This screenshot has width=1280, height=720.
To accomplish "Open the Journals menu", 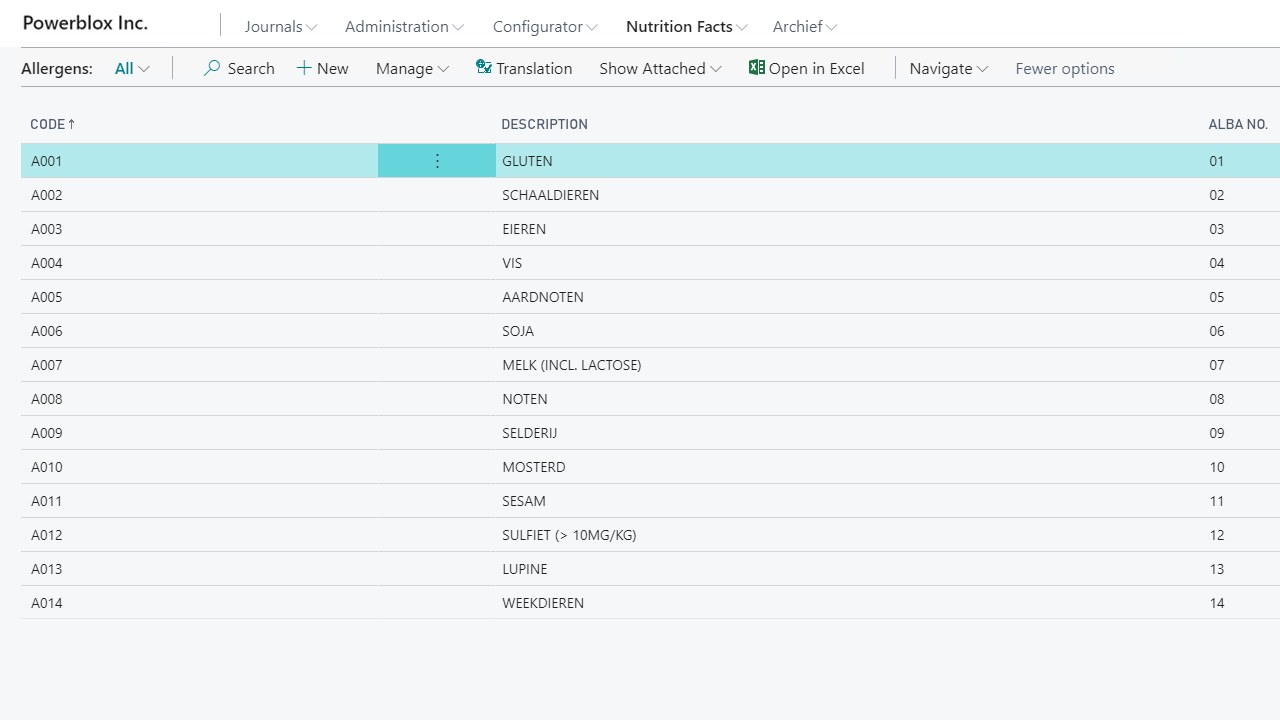I will (281, 27).
